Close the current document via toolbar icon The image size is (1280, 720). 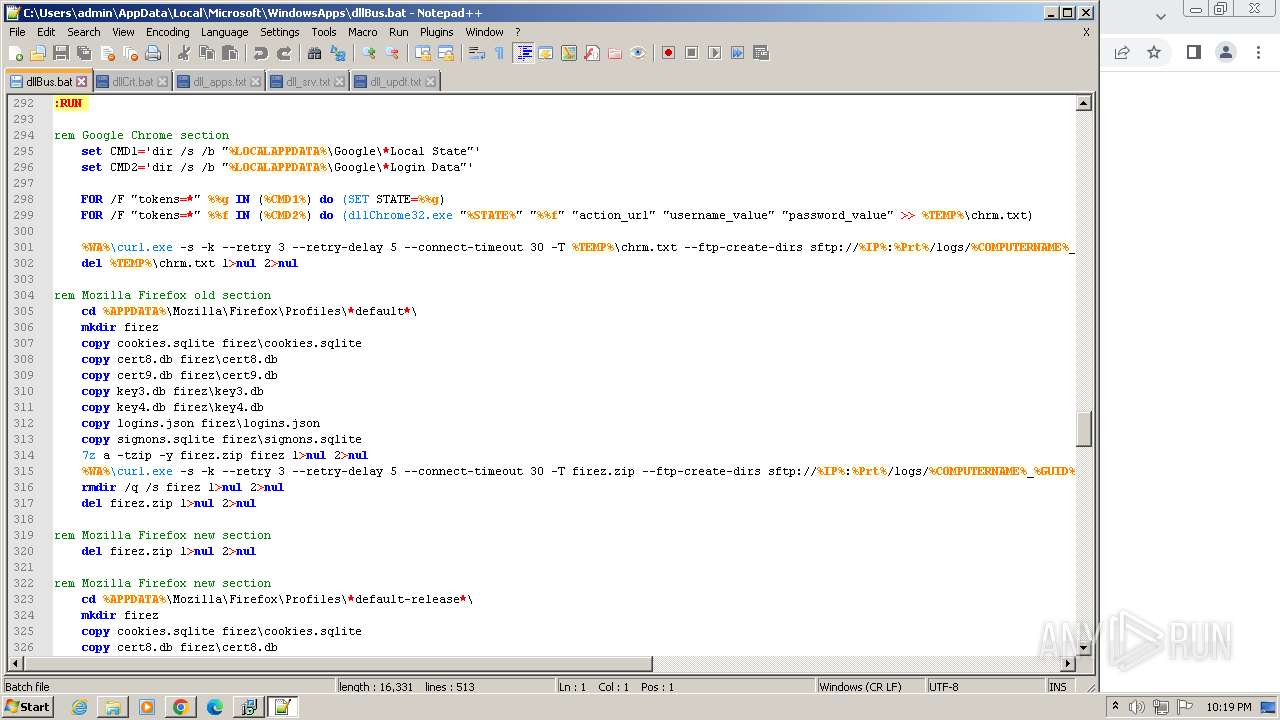click(x=107, y=53)
